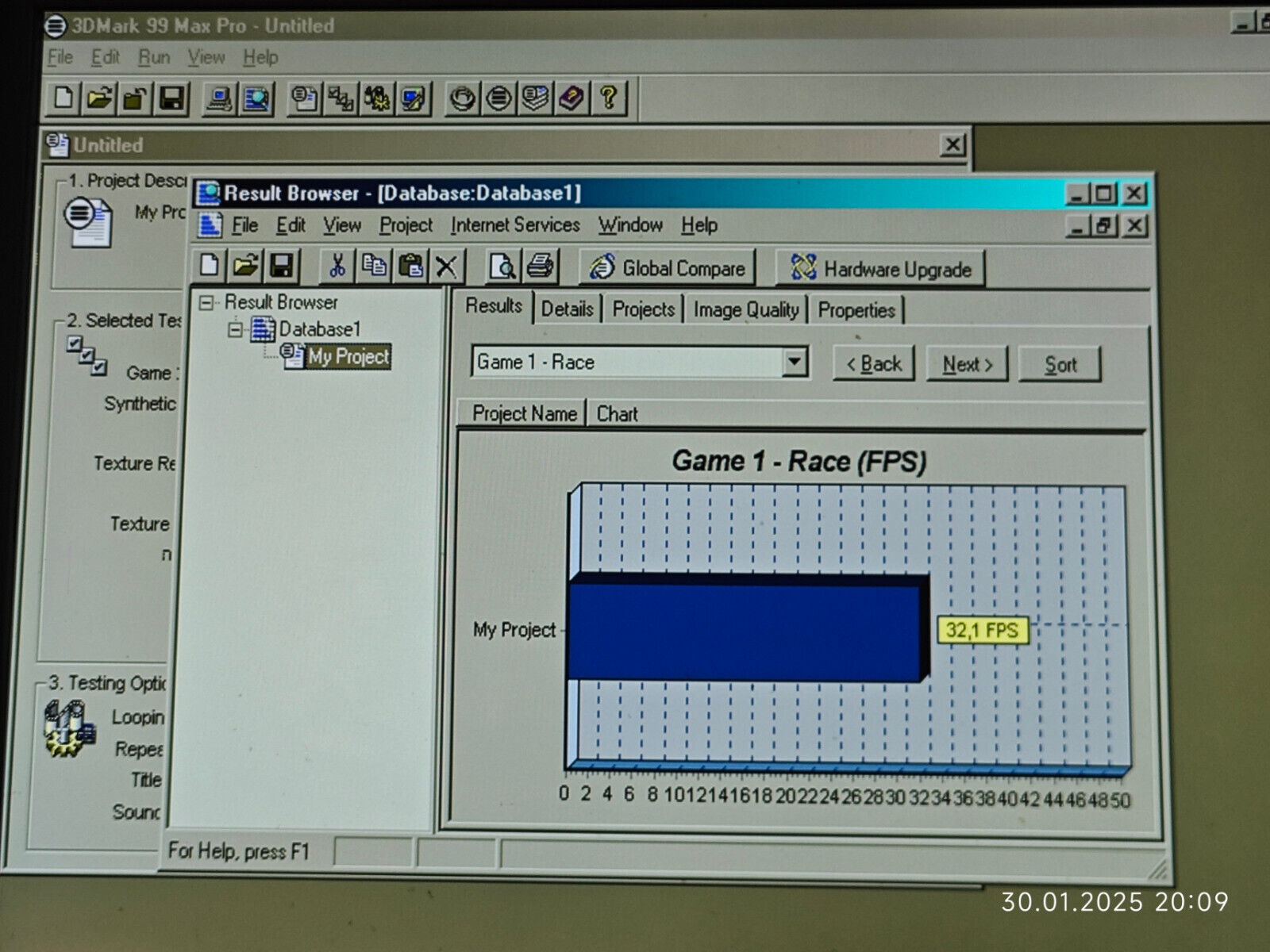Click the 32,1 FPS value label
Screen dimensions: 1270x952
[x=982, y=631]
